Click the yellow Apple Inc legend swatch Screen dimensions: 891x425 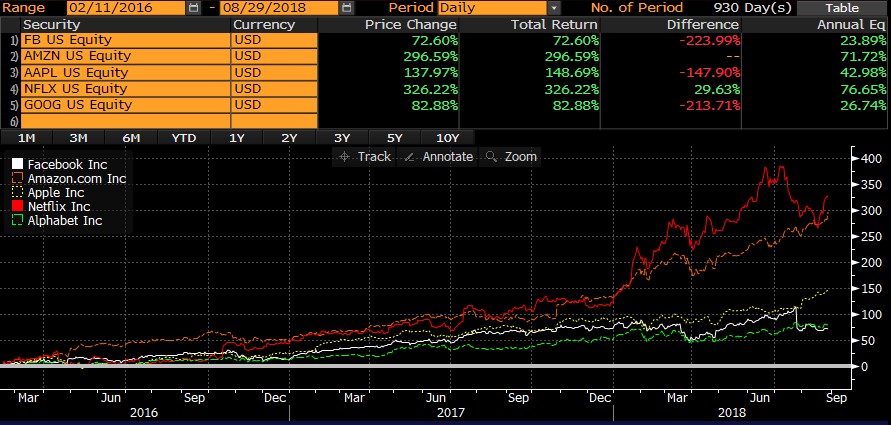(18, 193)
